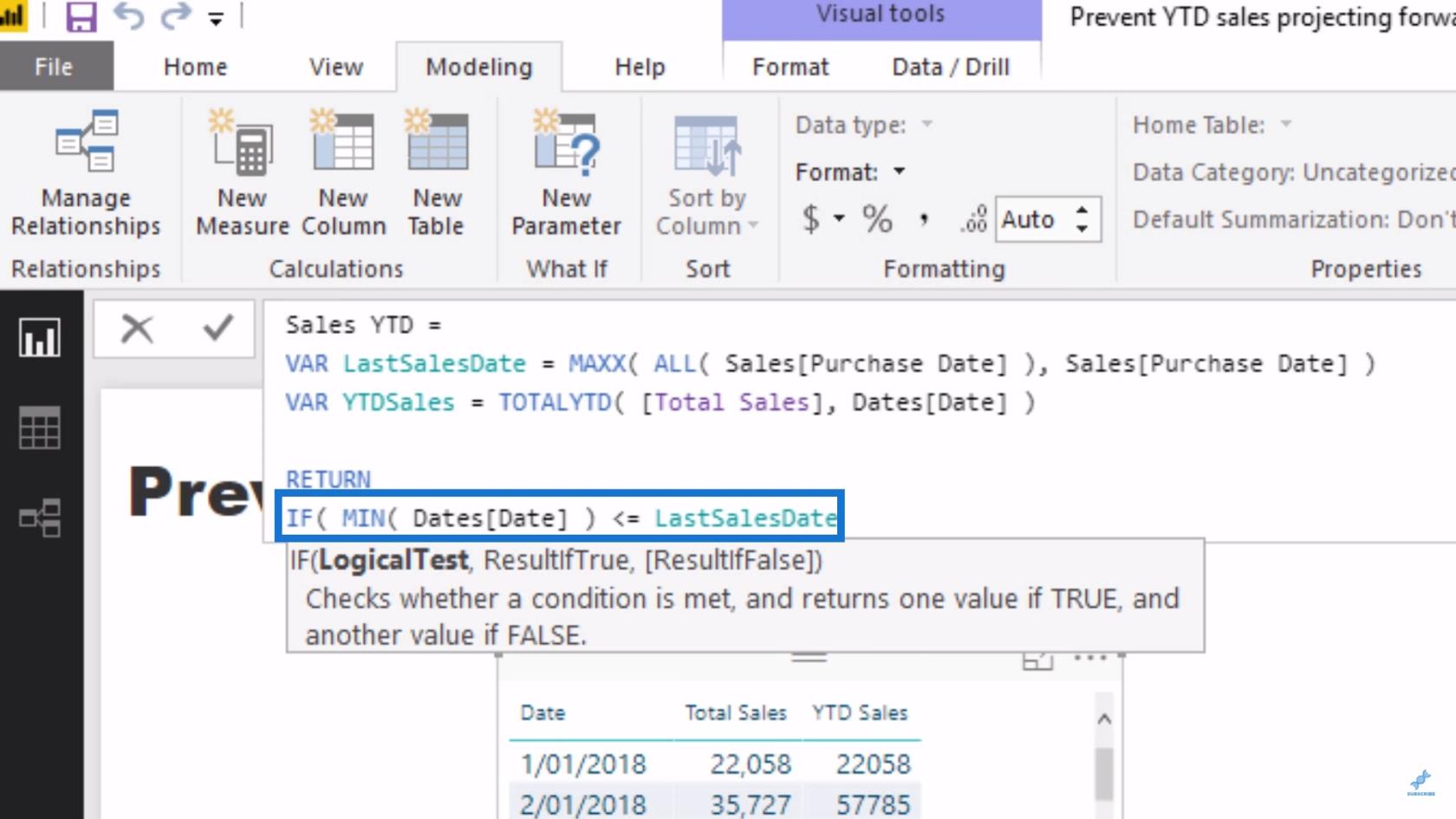Click the 22,058 Total Sales value
Viewport: 1456px width, 819px height.
751,764
